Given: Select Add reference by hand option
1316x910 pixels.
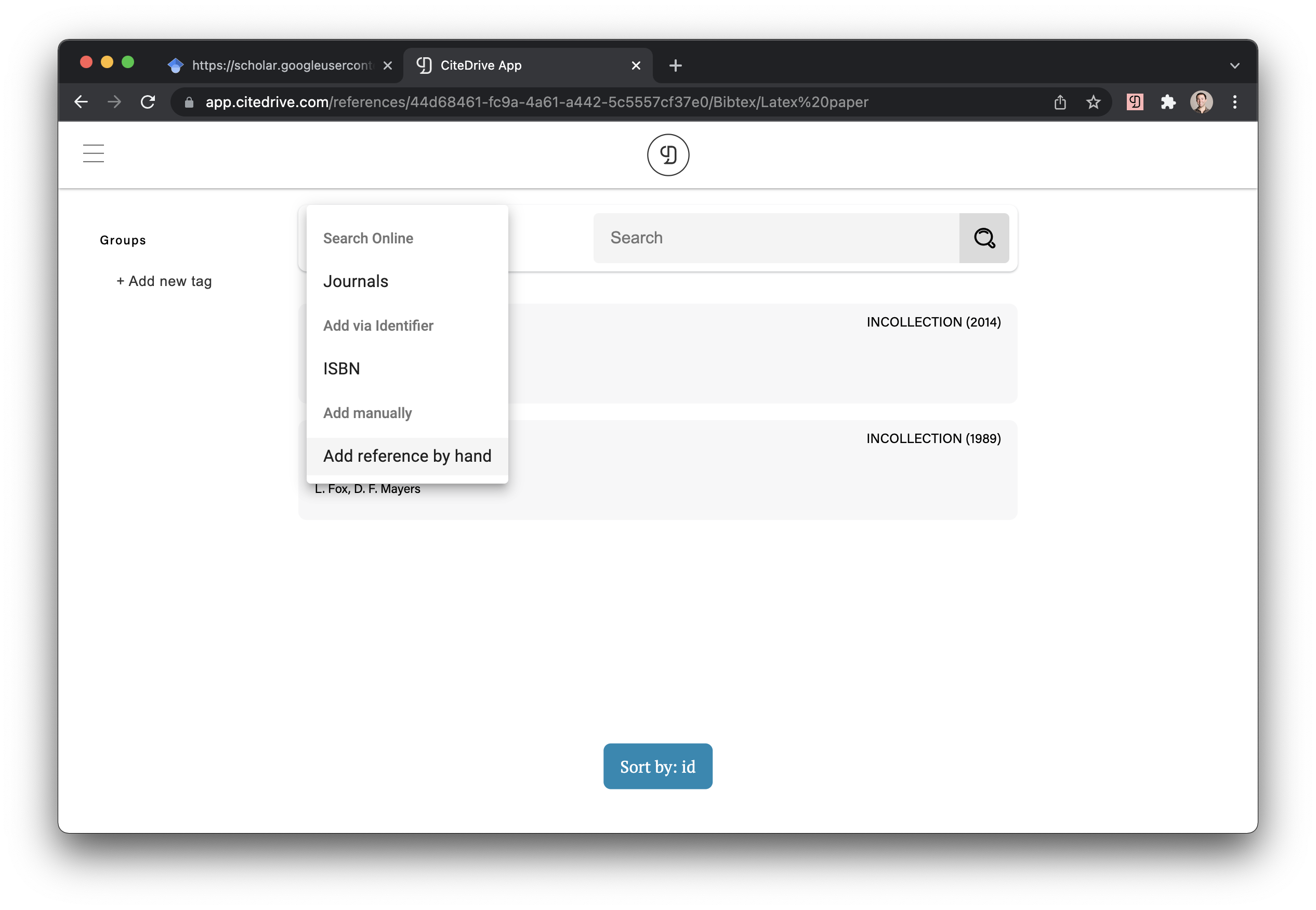Looking at the screenshot, I should [x=407, y=455].
